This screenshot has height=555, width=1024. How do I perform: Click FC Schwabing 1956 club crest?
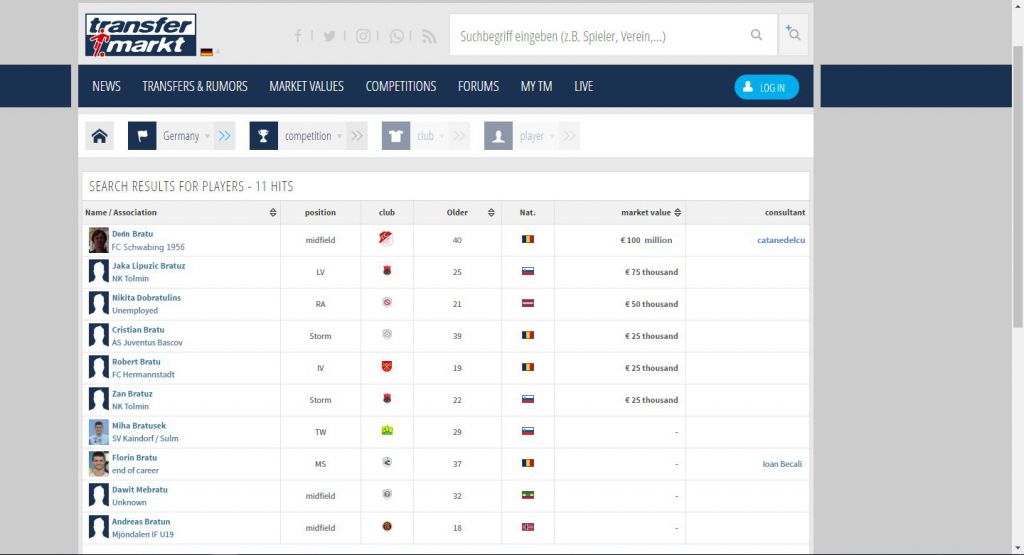[386, 240]
